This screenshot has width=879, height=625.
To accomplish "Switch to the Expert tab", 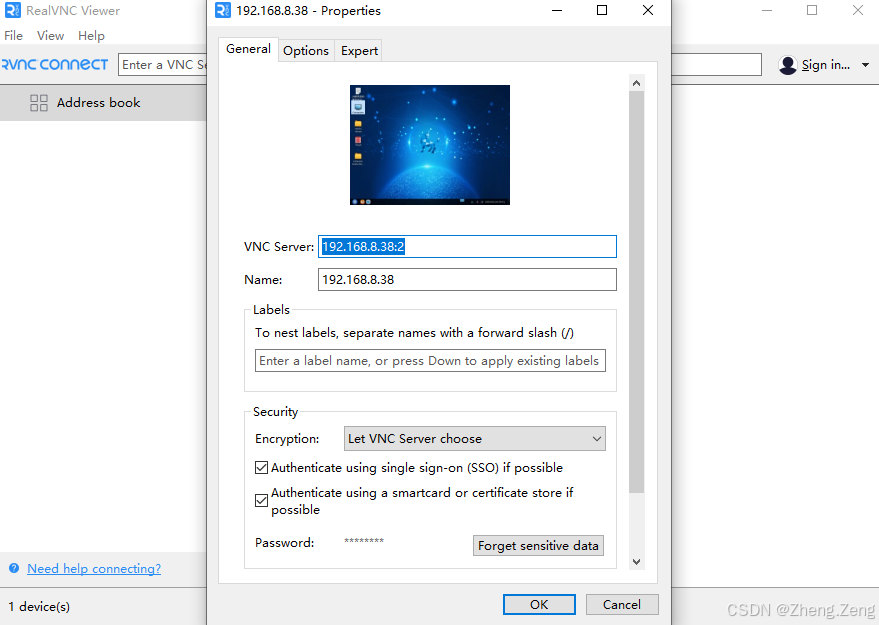I will (x=358, y=50).
